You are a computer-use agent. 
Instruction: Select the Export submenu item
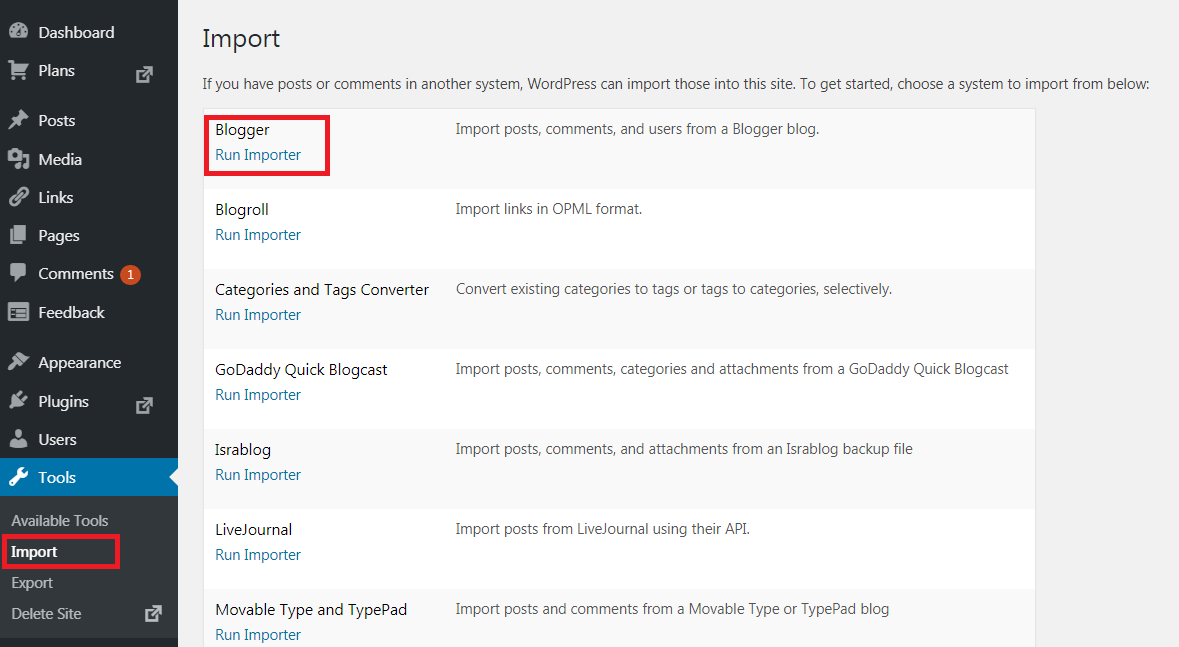coord(32,583)
